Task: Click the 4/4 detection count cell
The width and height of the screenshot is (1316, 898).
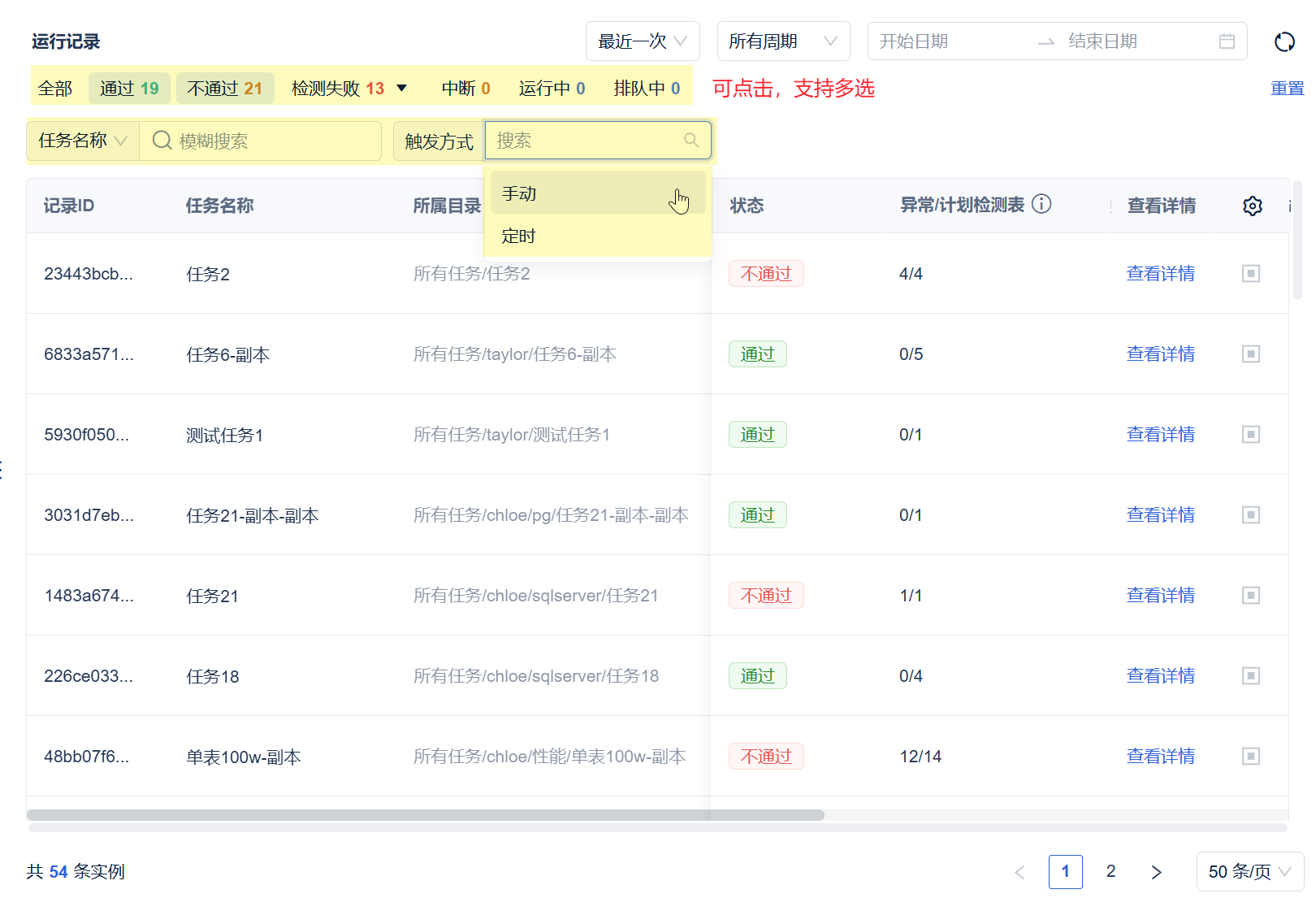Action: [911, 274]
